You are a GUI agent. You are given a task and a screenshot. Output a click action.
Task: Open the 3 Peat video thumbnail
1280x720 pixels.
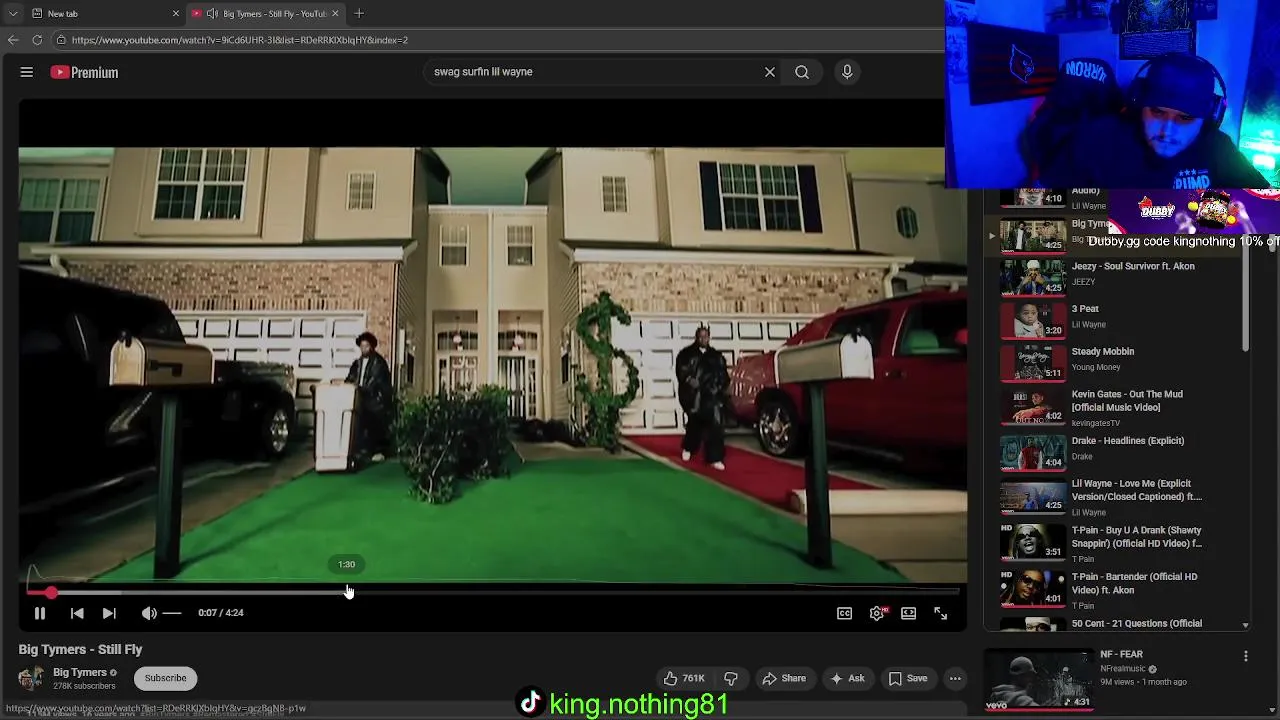pos(1033,320)
